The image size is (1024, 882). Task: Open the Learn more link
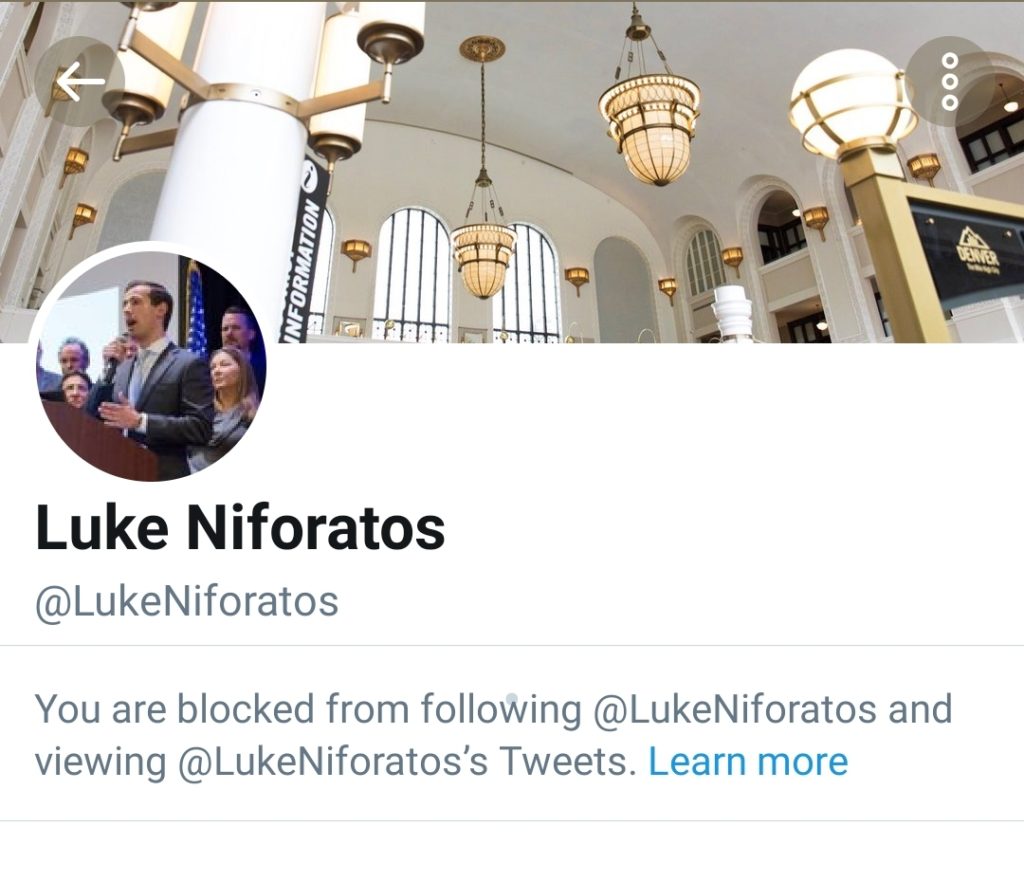[748, 761]
